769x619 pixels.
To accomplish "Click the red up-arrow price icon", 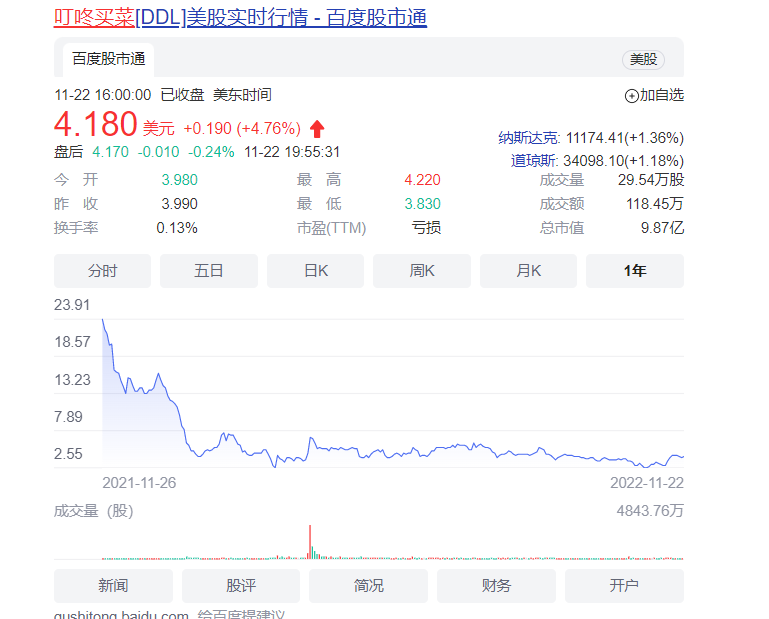I will (317, 129).
